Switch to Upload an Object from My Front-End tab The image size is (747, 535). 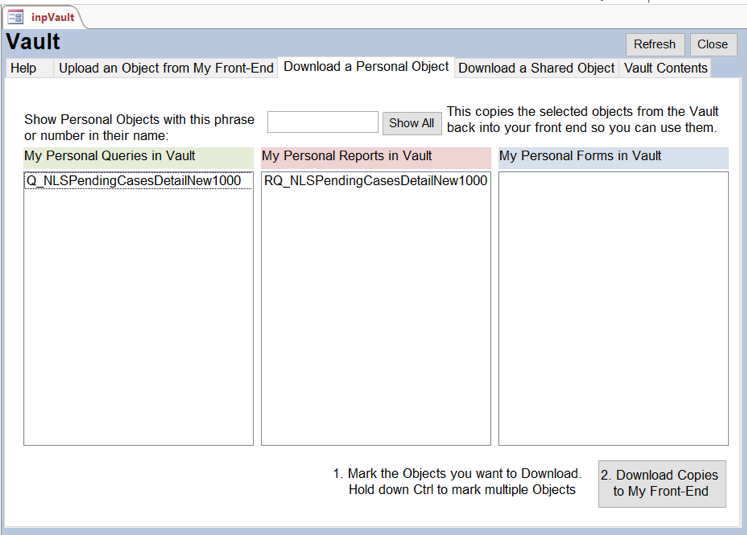pyautogui.click(x=166, y=68)
